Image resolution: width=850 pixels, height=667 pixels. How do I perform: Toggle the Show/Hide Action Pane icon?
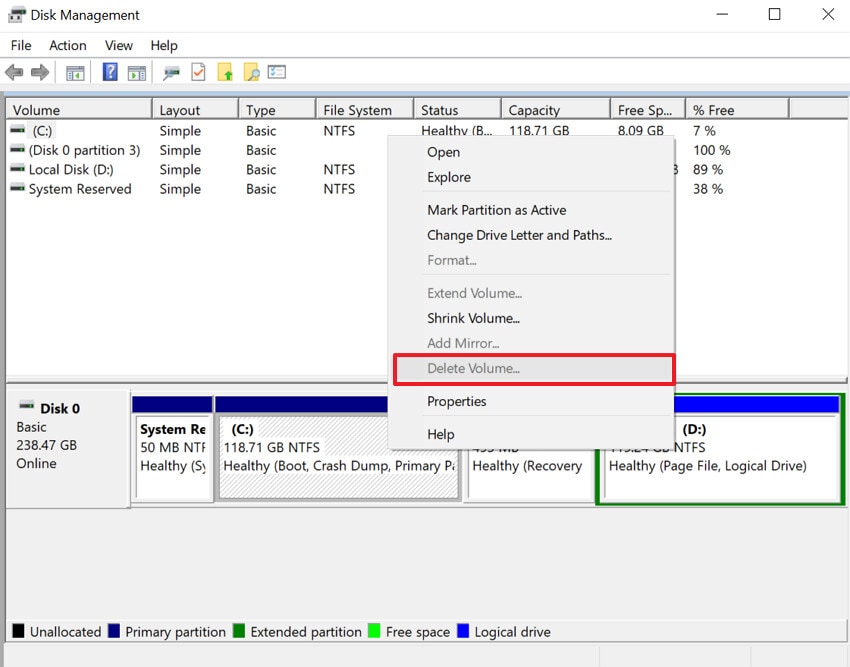[137, 72]
